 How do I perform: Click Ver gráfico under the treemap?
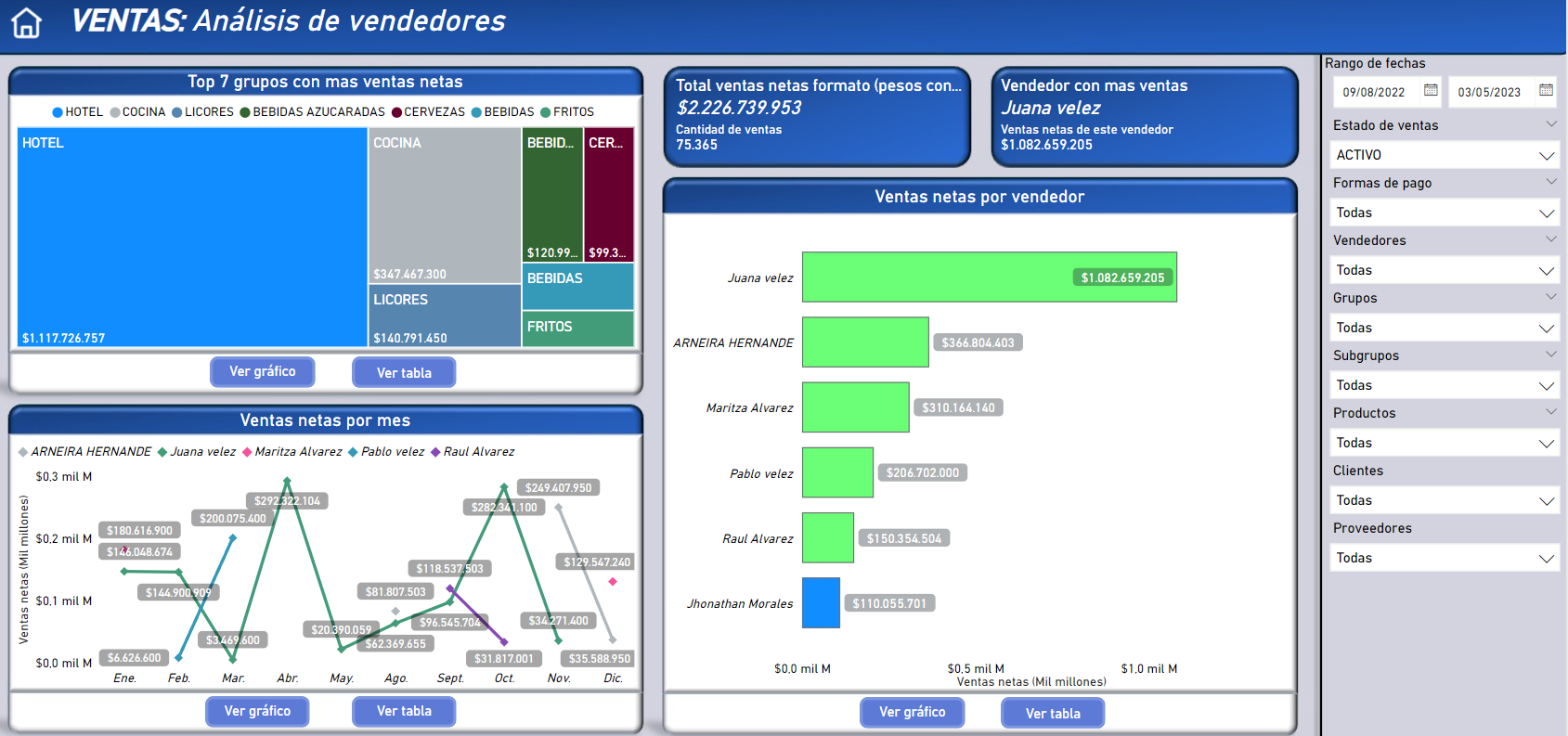(x=262, y=371)
